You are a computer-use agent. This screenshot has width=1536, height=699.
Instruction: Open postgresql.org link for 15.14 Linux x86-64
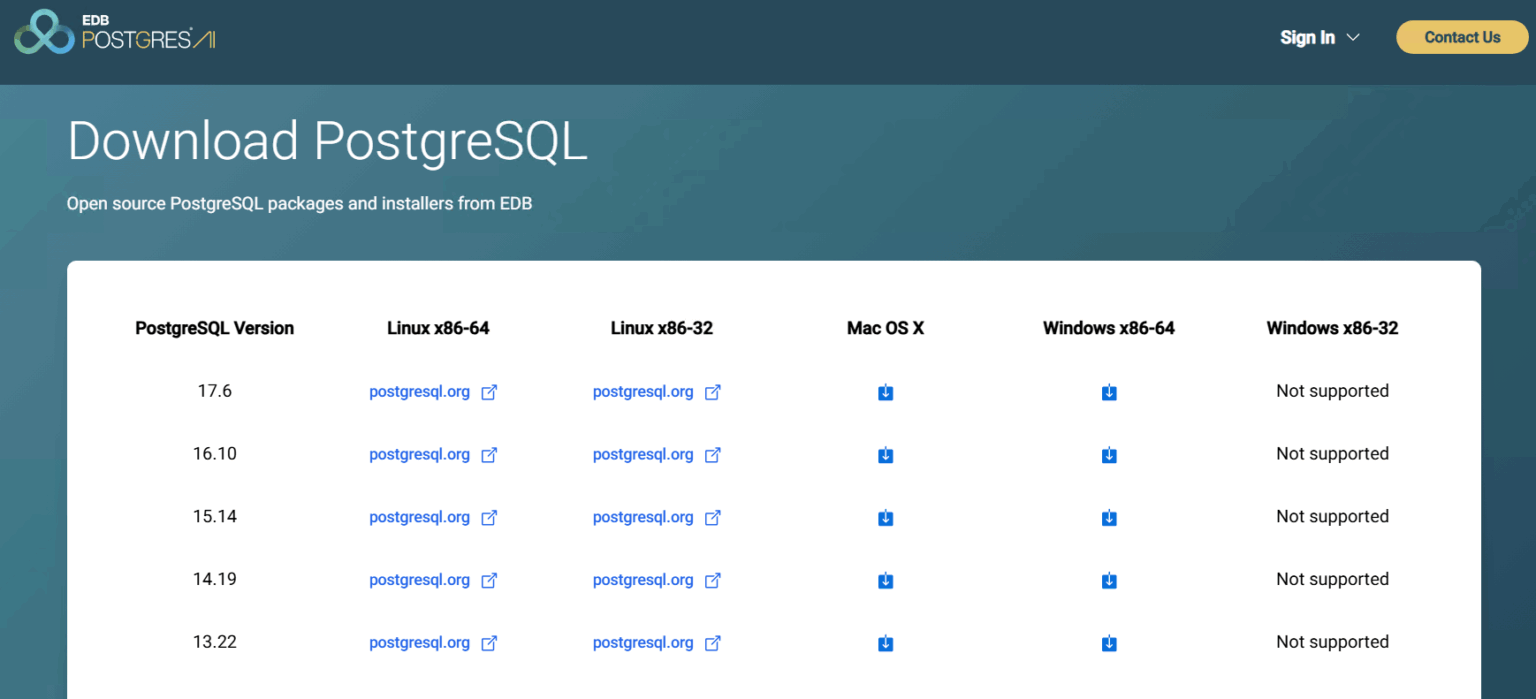(x=420, y=517)
